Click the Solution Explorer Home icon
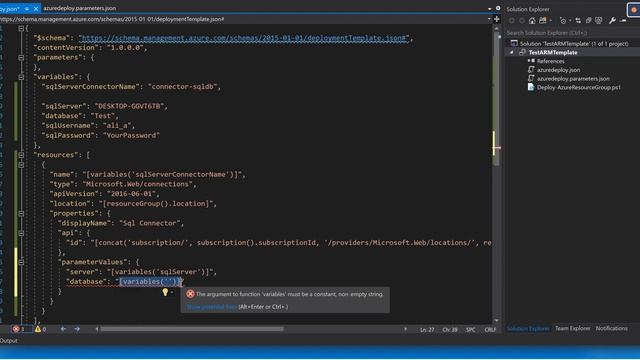This screenshot has width=640, height=360. 532,20
